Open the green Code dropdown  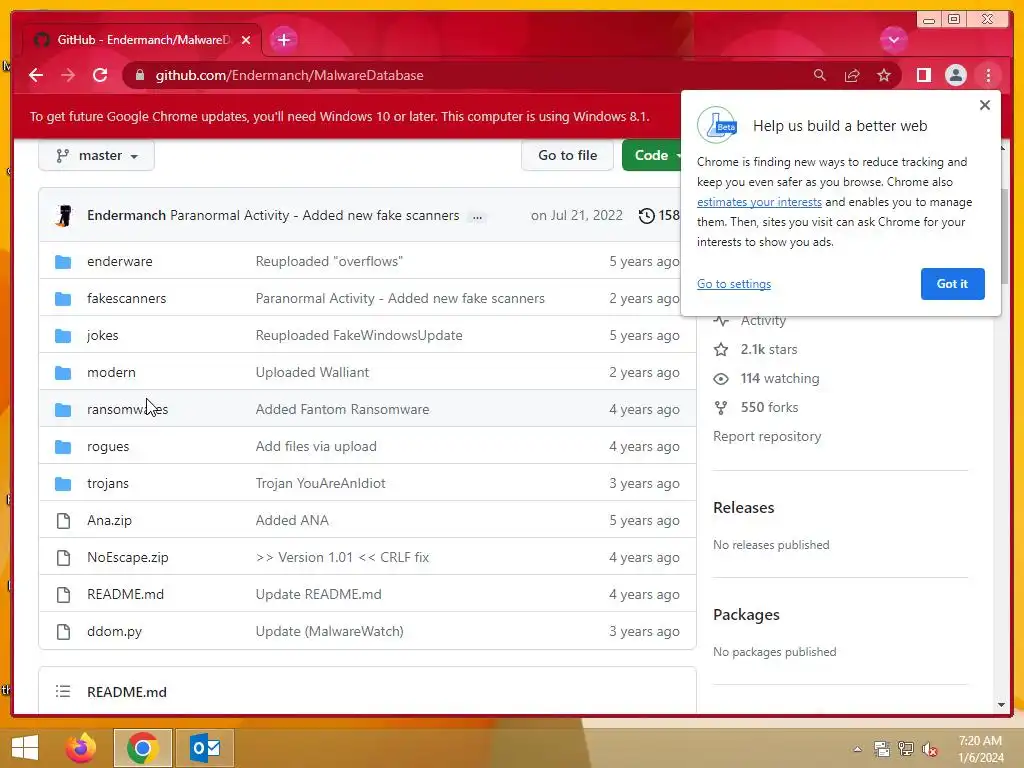click(x=652, y=155)
